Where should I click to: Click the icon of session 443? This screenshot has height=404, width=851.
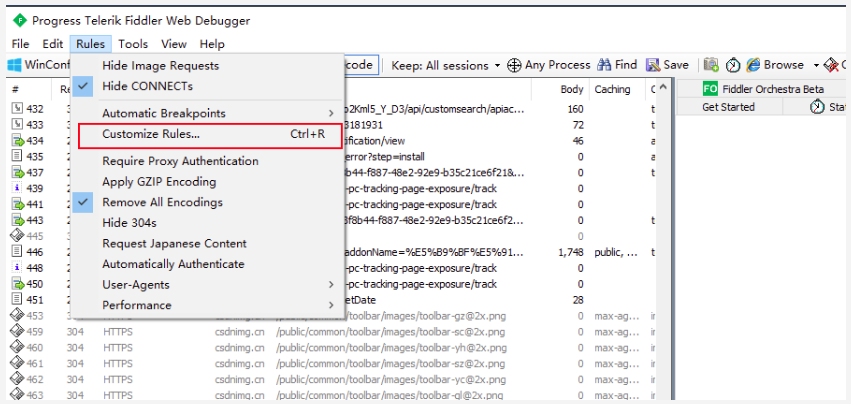tap(18, 220)
